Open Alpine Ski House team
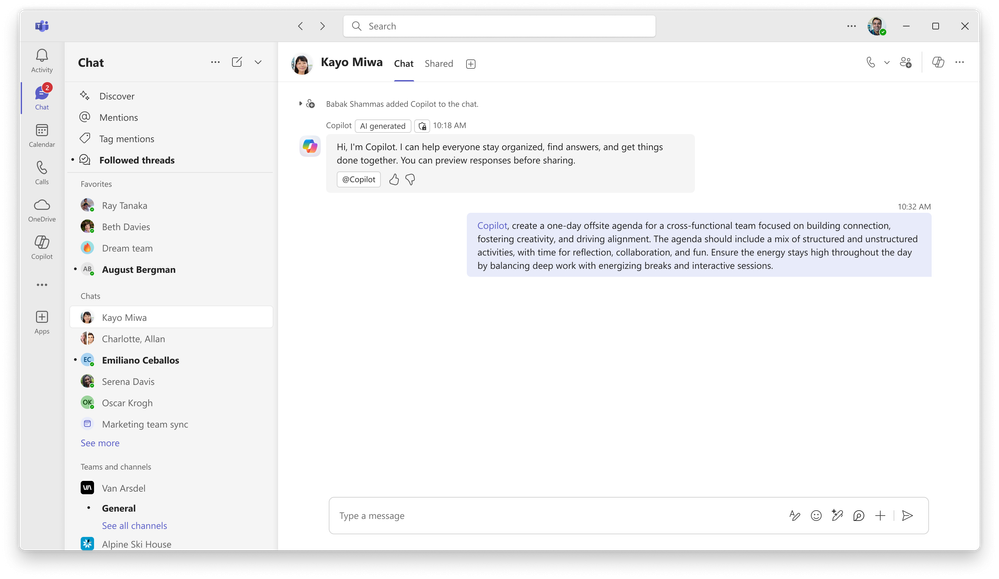The image size is (999, 579). pos(171,544)
